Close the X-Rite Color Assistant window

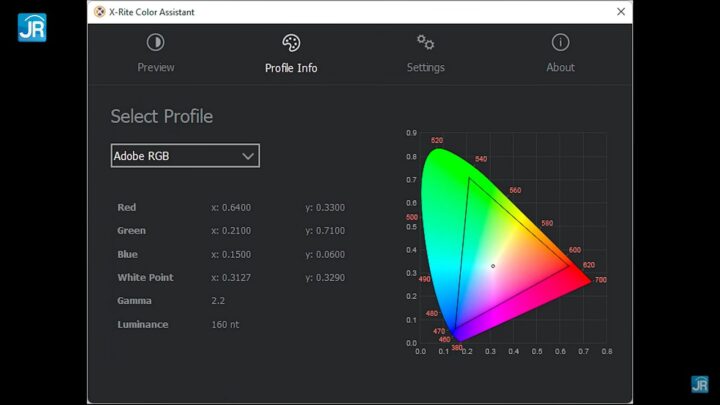coord(620,12)
